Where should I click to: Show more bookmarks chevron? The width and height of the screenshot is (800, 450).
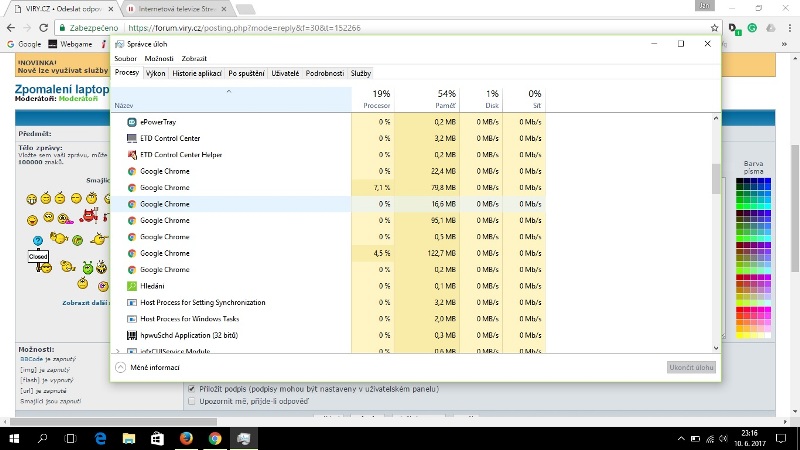tap(784, 44)
